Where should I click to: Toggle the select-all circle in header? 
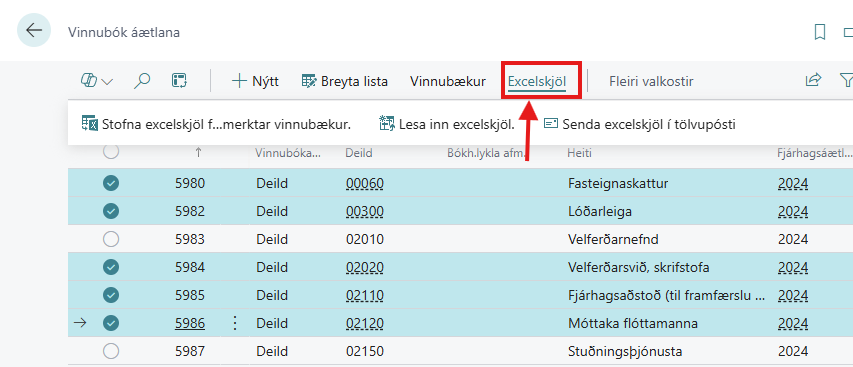coord(111,152)
